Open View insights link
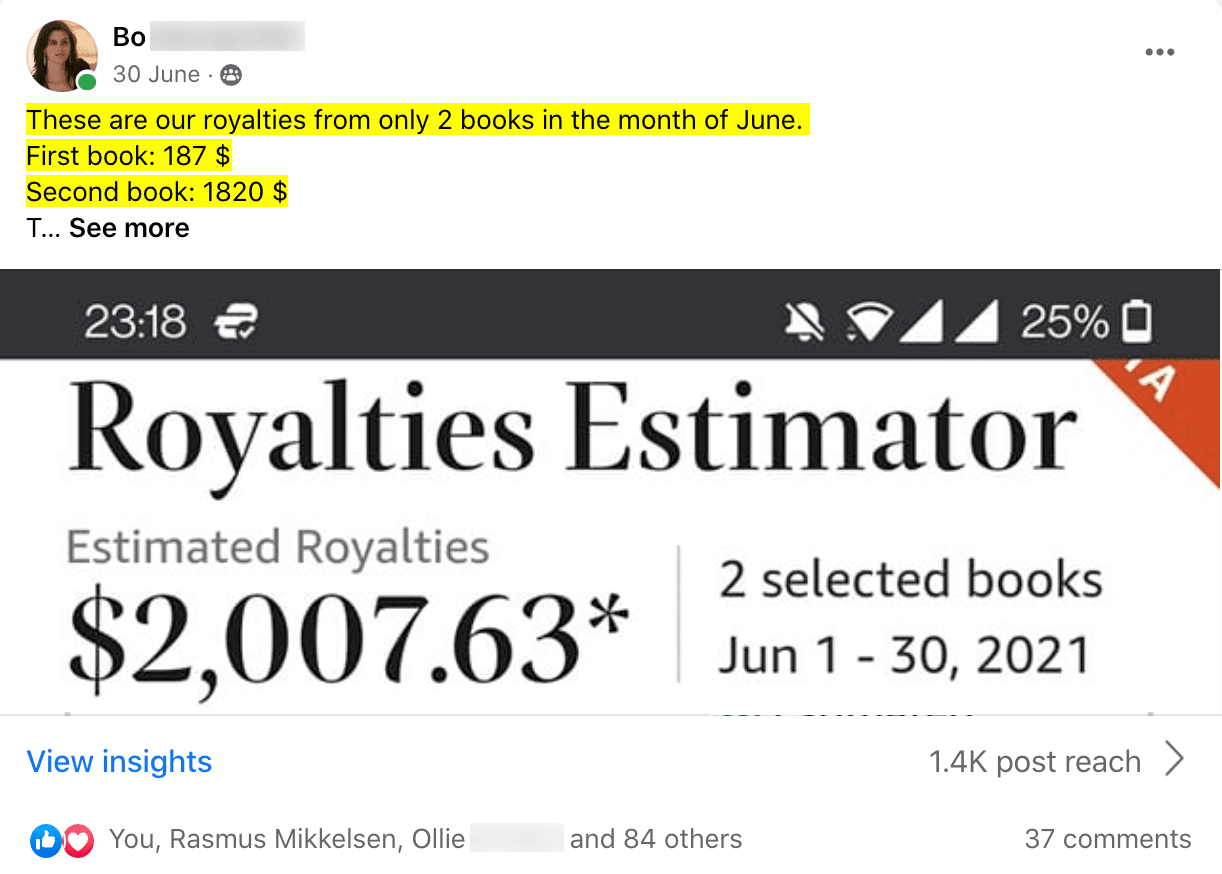This screenshot has width=1222, height=874. [119, 762]
